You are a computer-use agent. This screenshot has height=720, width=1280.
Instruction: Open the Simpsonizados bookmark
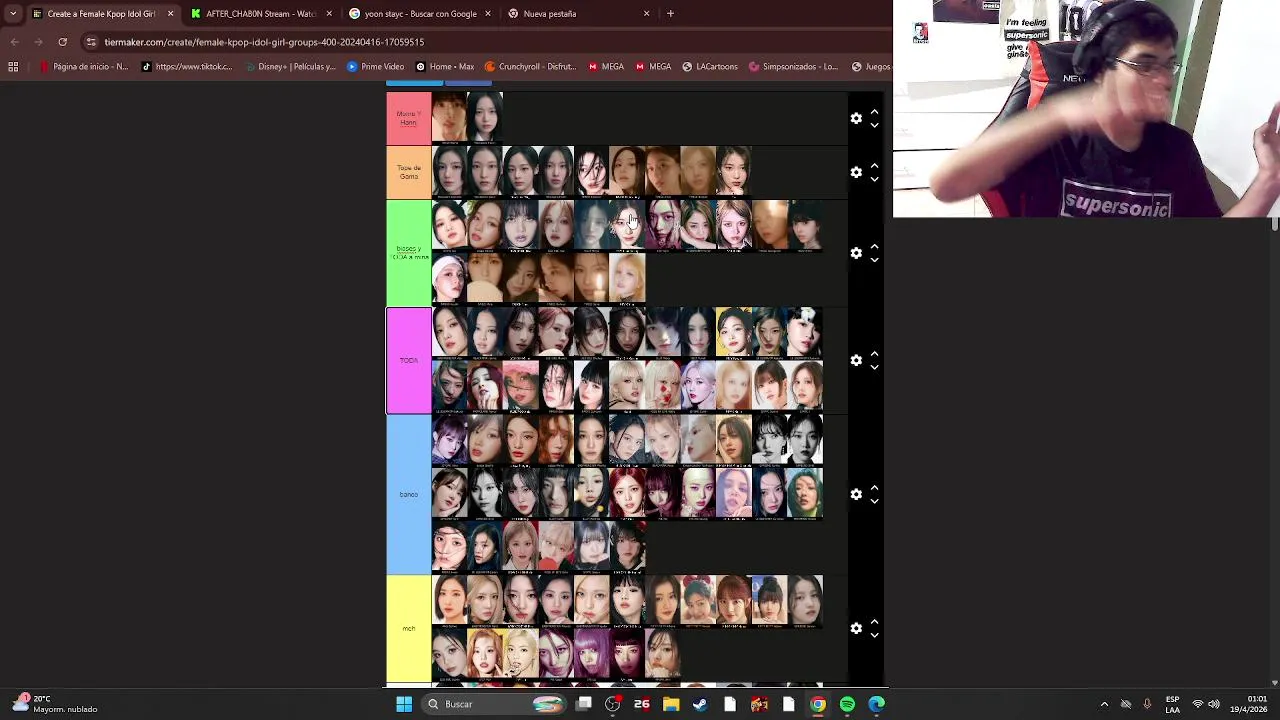coord(793,67)
